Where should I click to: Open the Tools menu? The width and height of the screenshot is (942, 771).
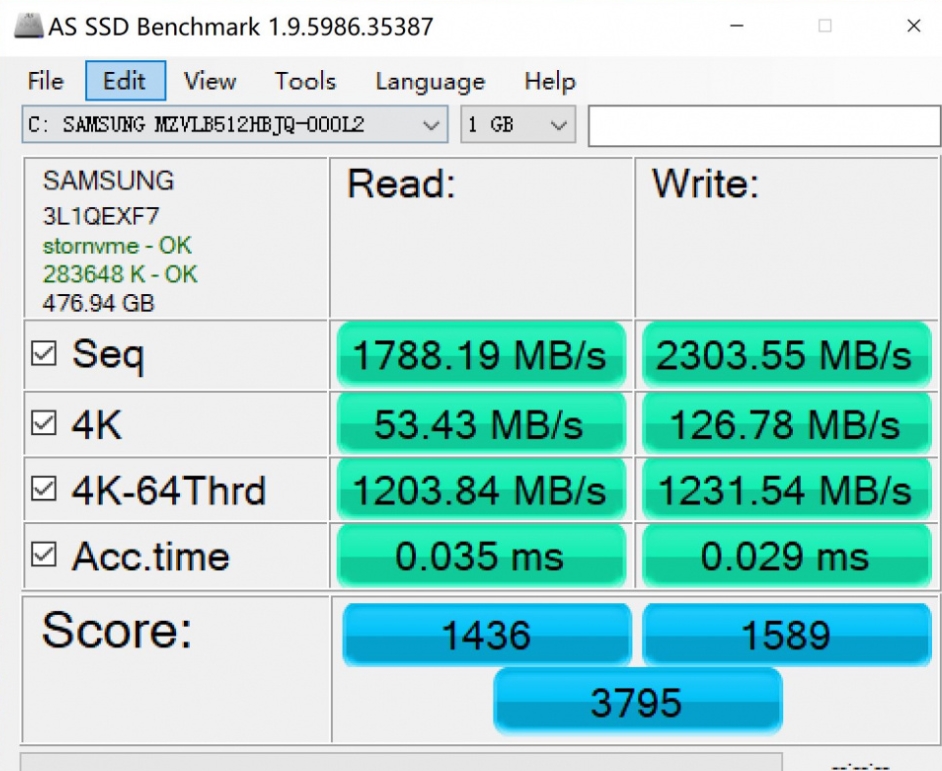305,81
